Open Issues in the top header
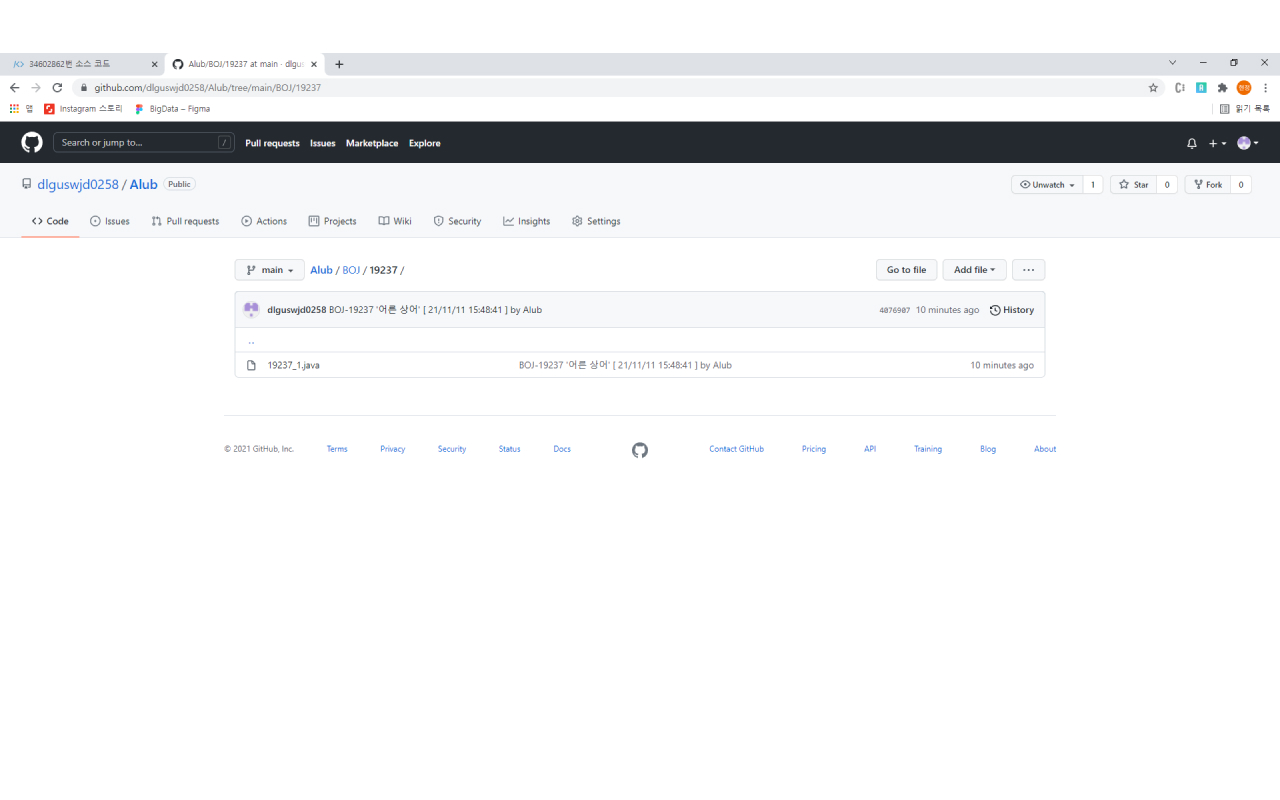The image size is (1280, 800). 323,143
